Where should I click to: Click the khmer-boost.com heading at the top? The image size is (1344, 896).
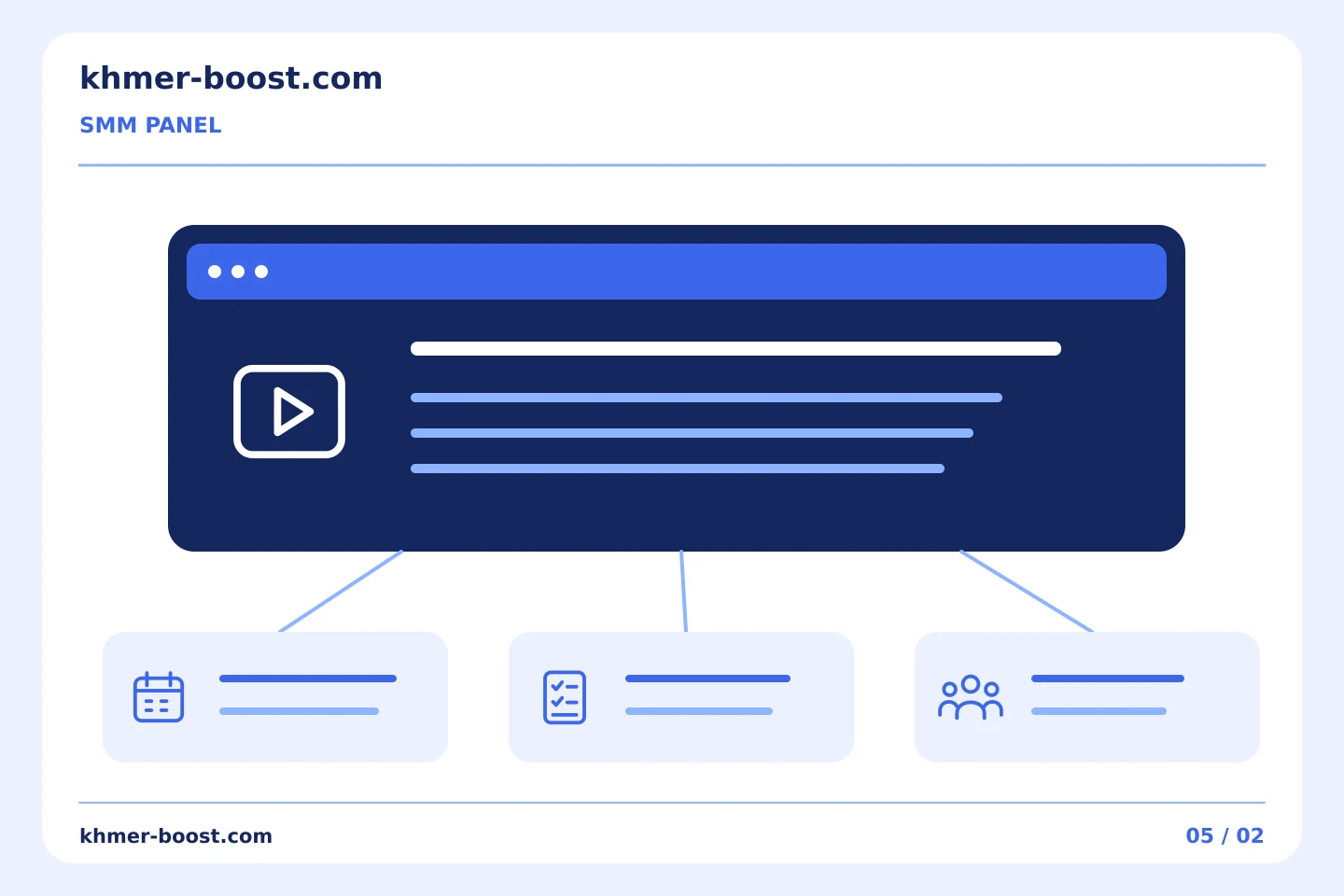click(231, 78)
